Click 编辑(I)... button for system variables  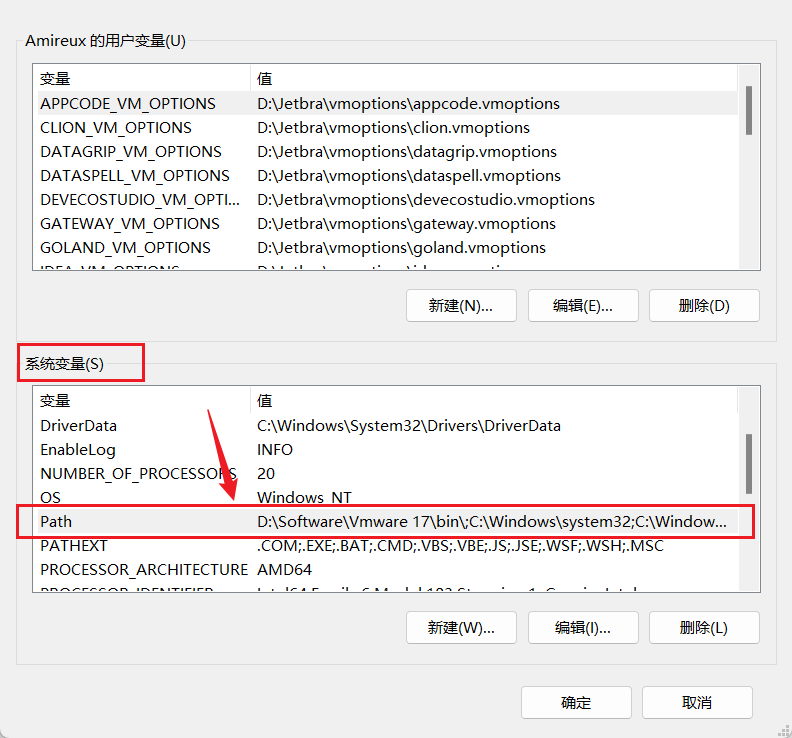[x=583, y=627]
